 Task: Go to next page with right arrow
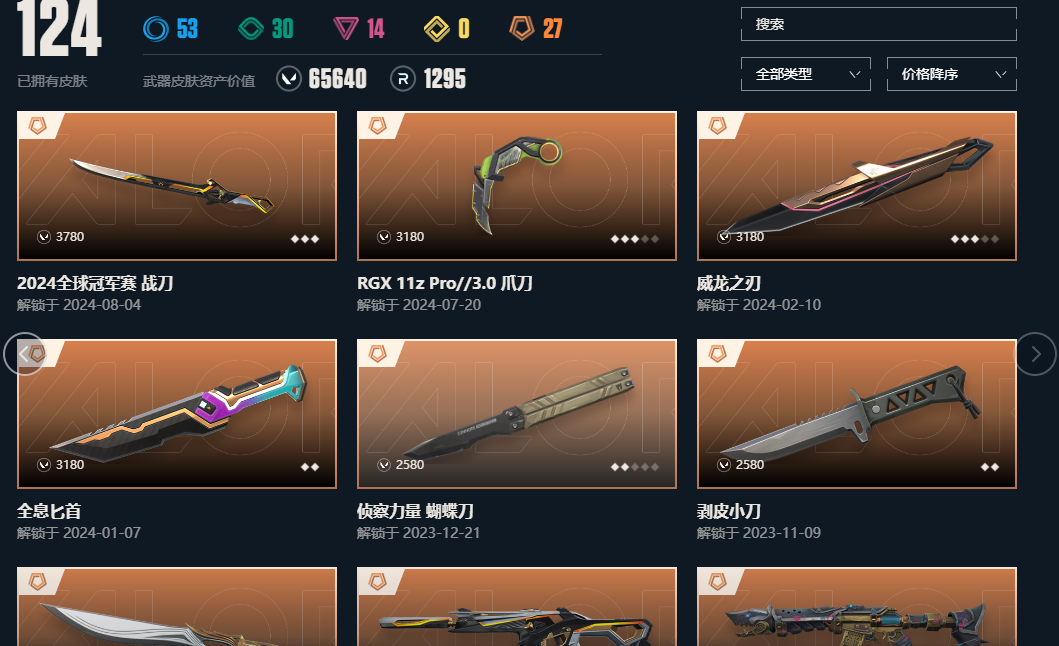point(1035,354)
